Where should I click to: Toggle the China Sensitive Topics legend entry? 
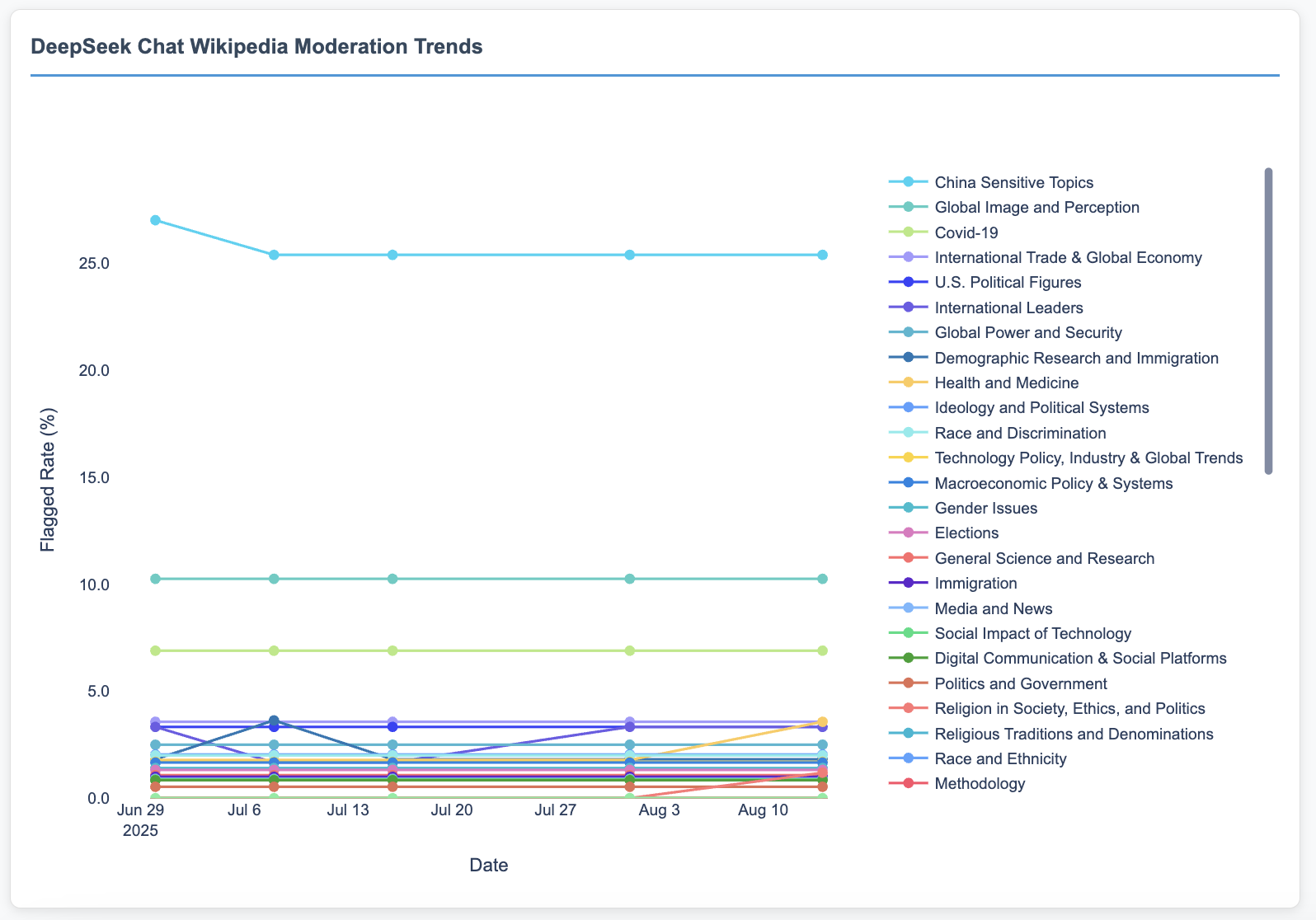point(991,182)
